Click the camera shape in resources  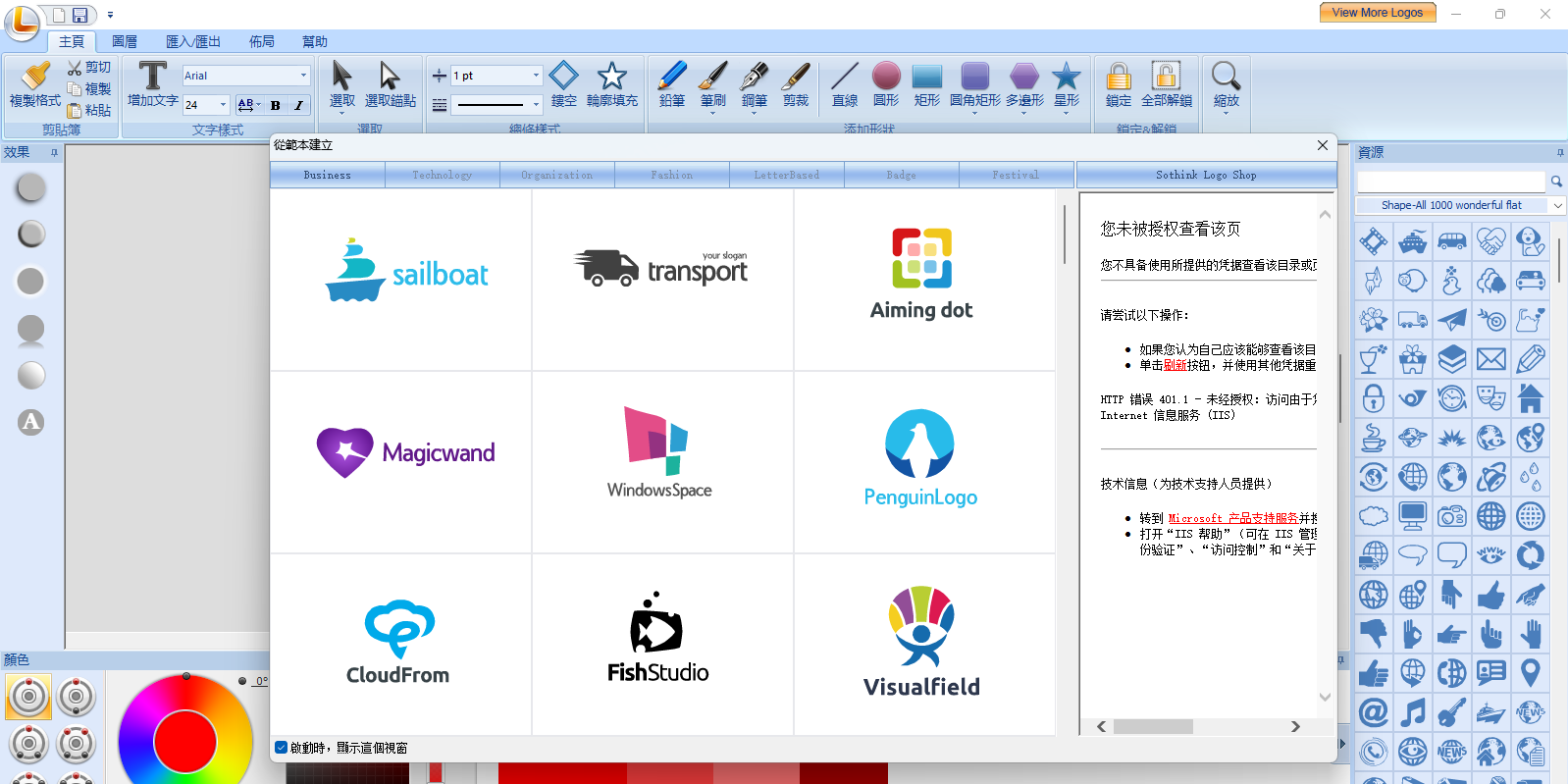(x=1452, y=516)
